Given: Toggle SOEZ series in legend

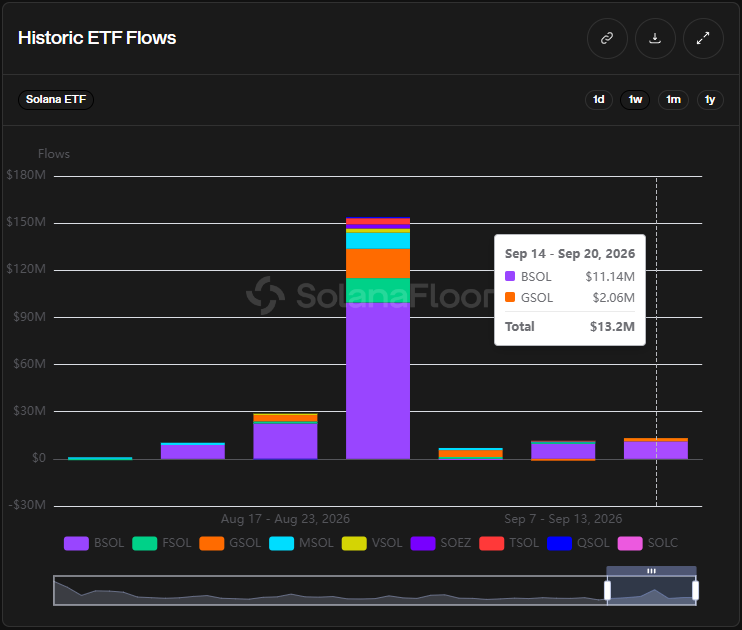Looking at the screenshot, I should (x=441, y=543).
